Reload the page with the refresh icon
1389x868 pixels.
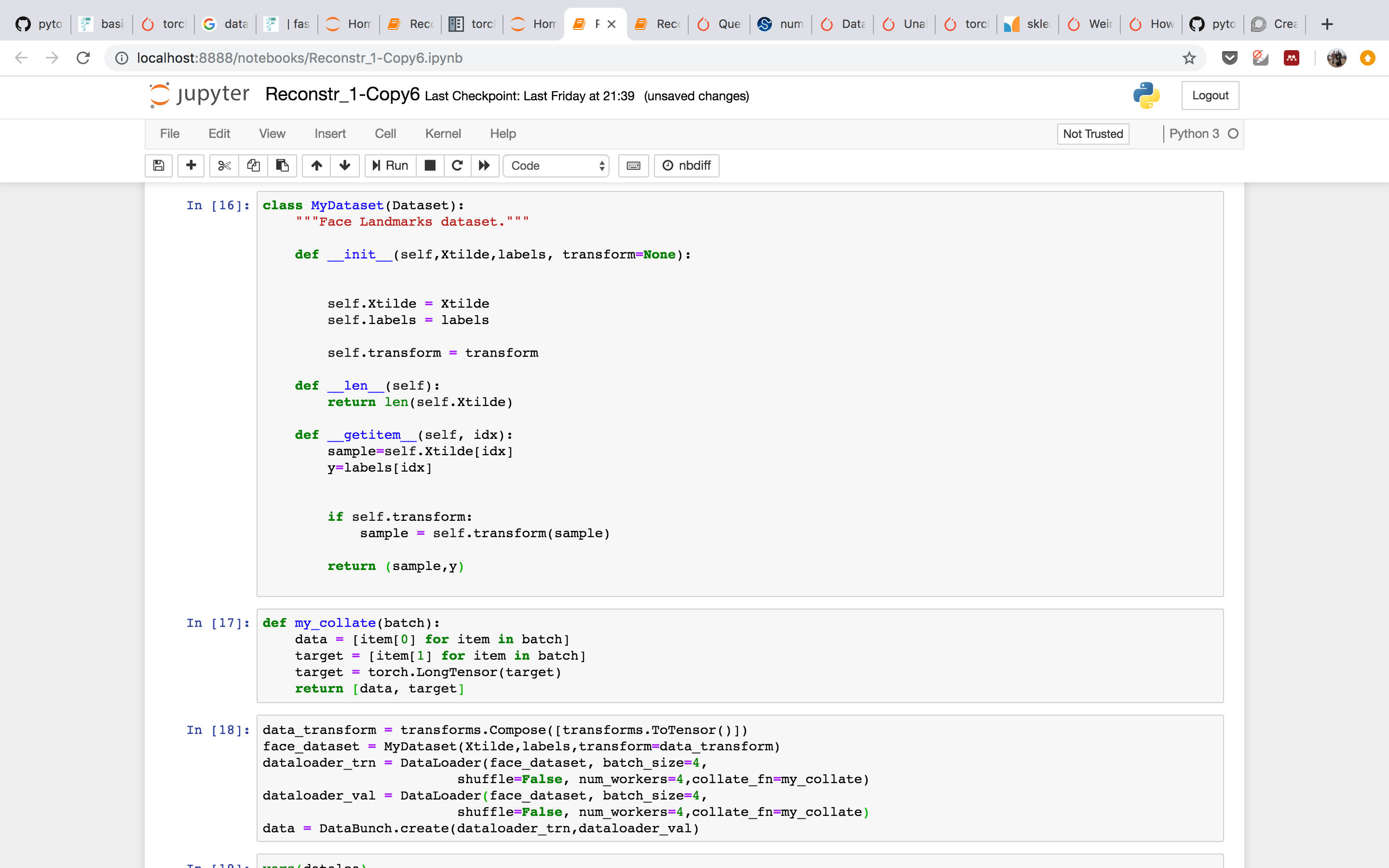(x=84, y=58)
